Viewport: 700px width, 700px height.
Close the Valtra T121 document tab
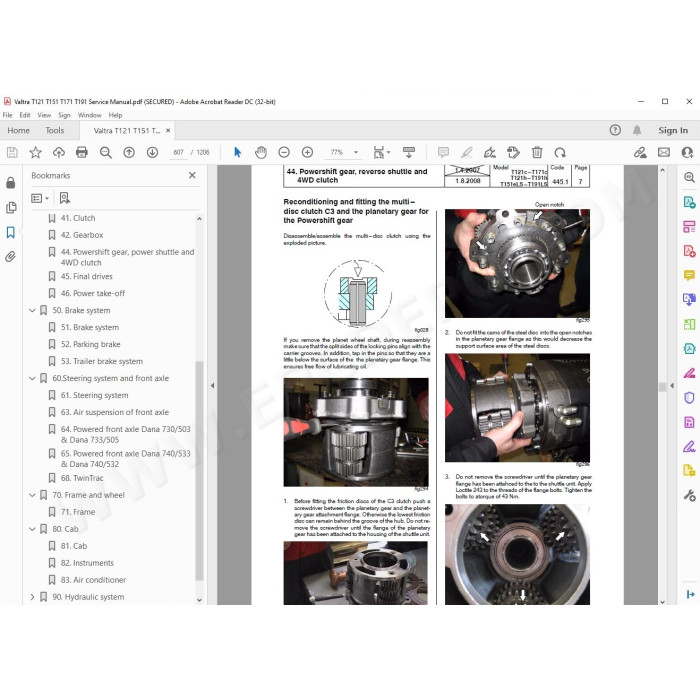(168, 130)
